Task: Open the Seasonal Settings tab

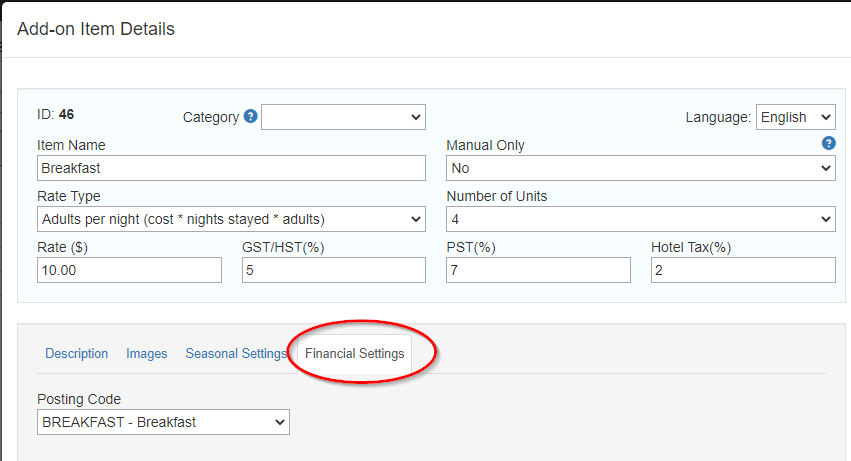Action: coord(236,353)
